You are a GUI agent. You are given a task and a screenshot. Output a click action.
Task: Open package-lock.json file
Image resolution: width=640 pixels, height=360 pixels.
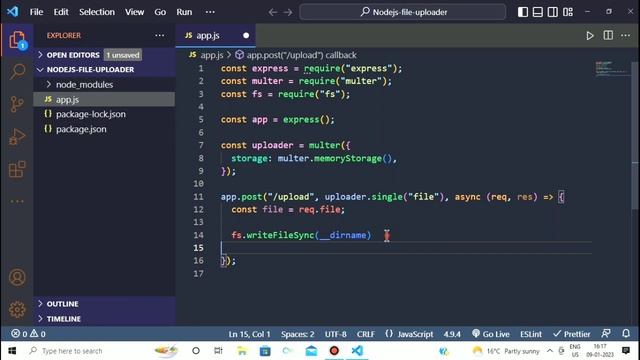[104, 114]
